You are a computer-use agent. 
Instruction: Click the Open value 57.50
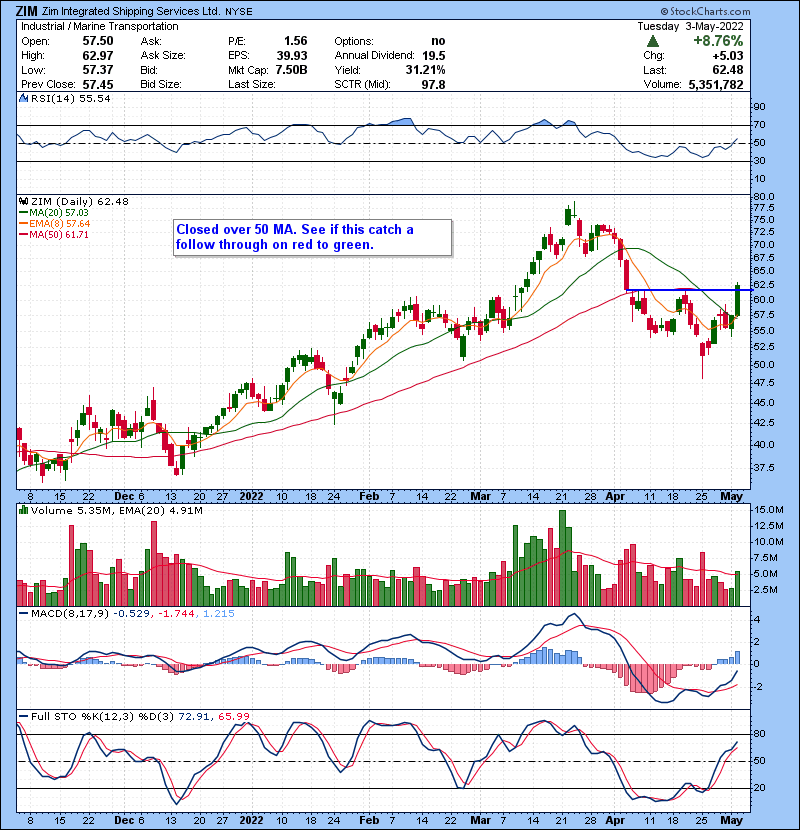click(97, 41)
